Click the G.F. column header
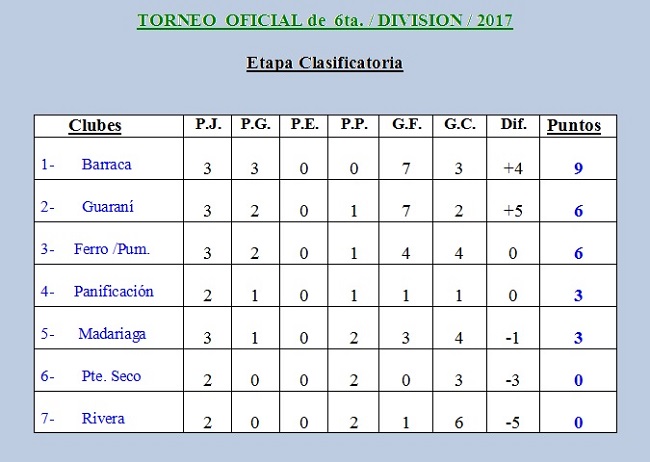The height and width of the screenshot is (462, 650). (x=406, y=125)
